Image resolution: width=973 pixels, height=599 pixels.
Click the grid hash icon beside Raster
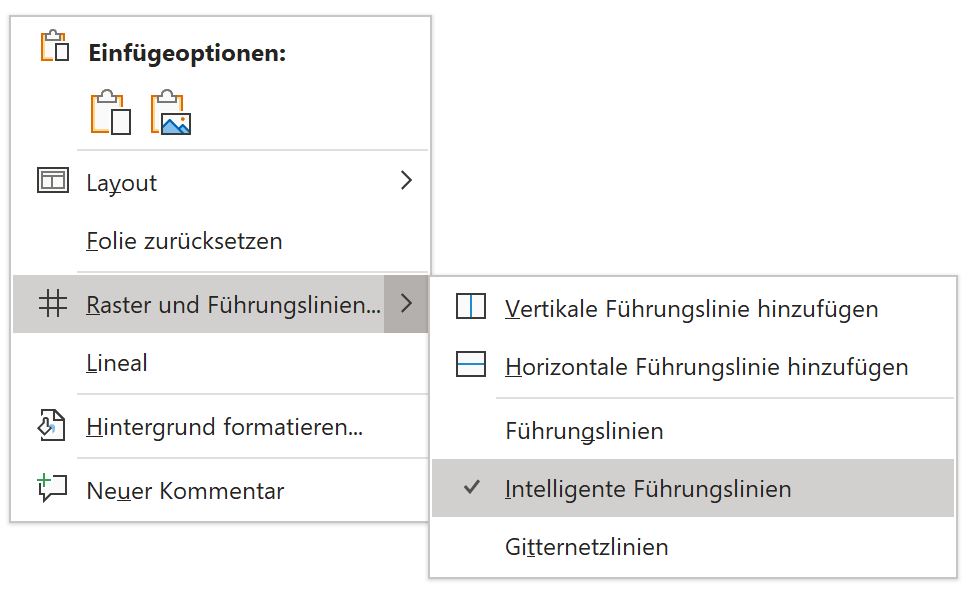pyautogui.click(x=53, y=304)
